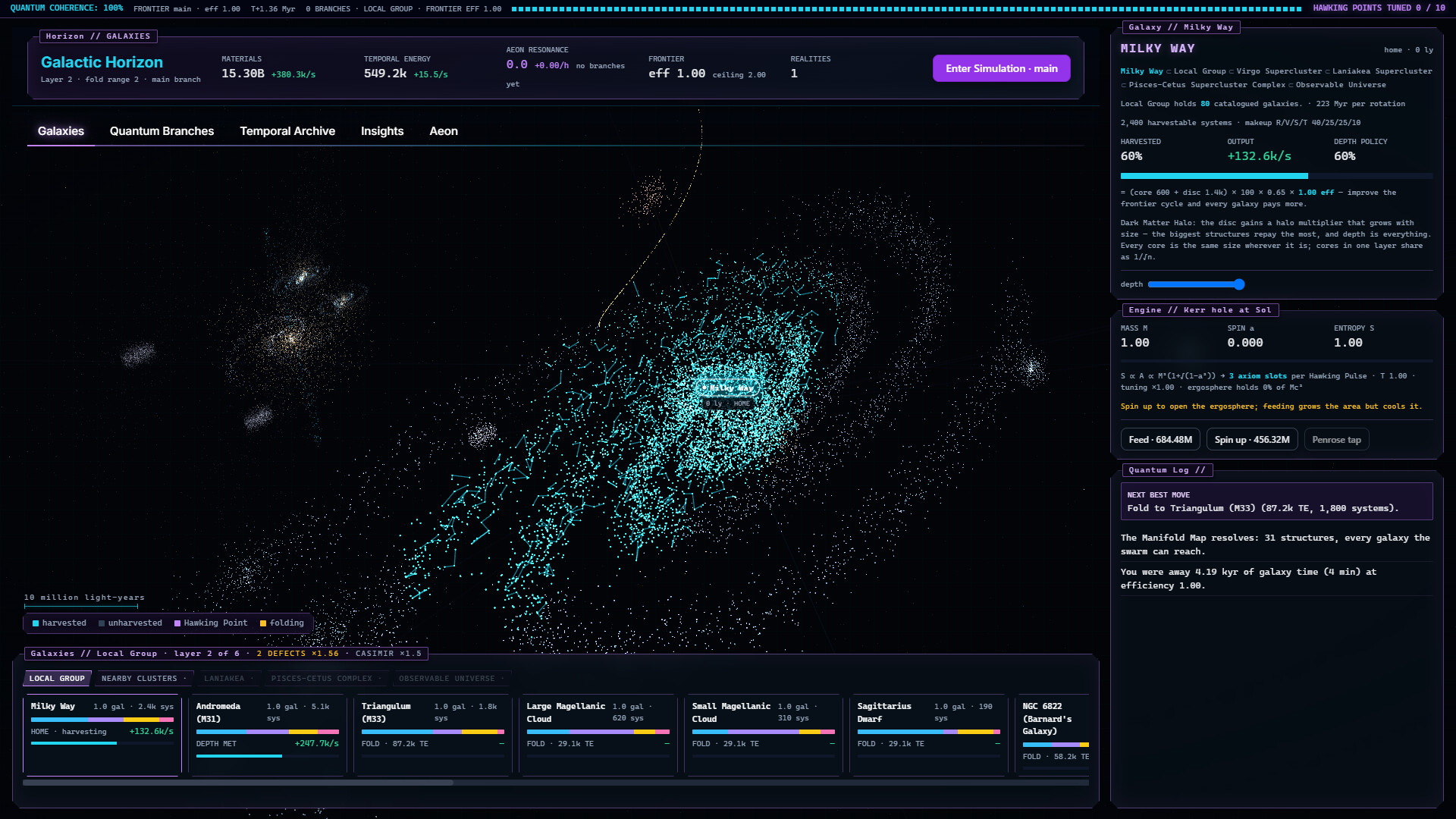Click the home · 0 ly label
Image resolution: width=1456 pixels, height=819 pixels.
click(1408, 50)
